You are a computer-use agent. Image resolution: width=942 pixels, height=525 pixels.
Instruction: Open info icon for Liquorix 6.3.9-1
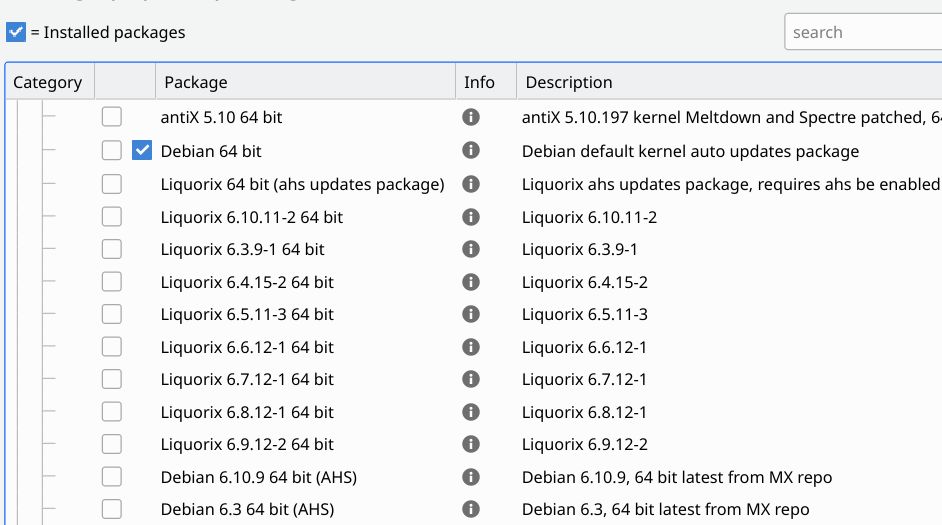point(471,249)
